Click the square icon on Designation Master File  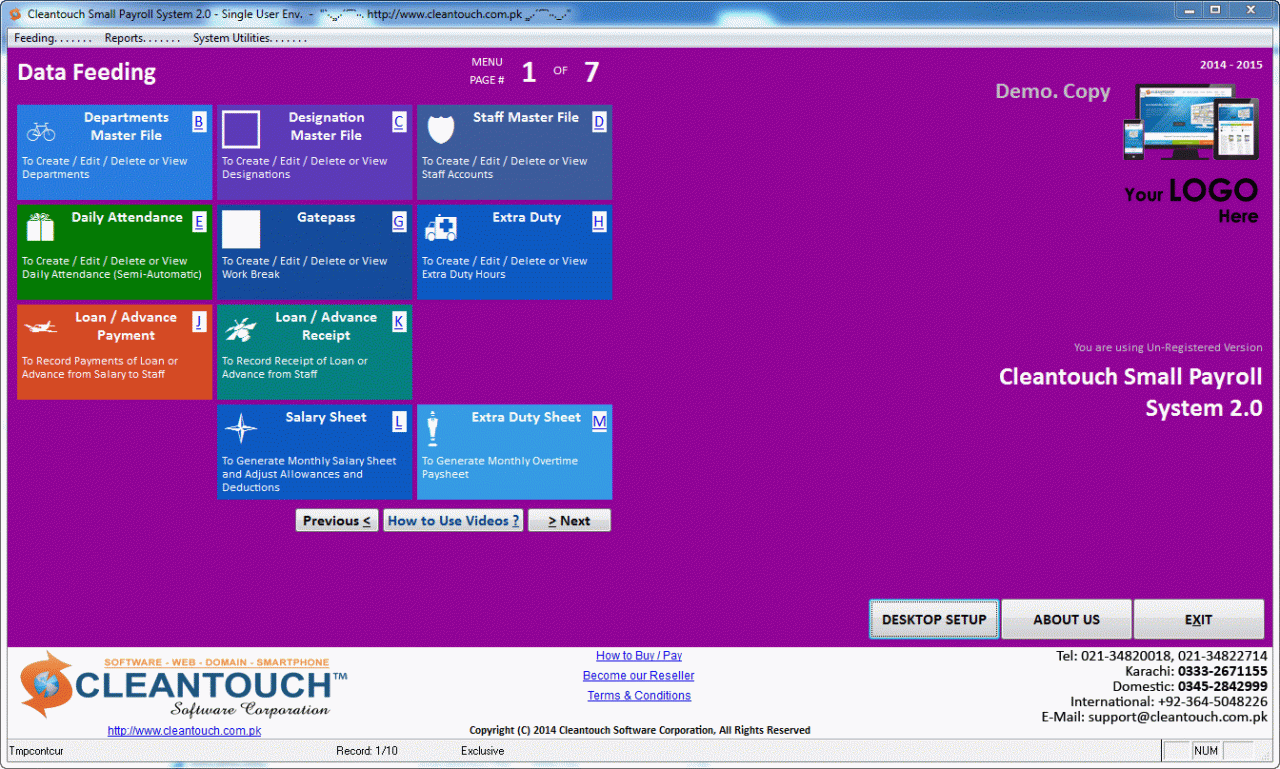[x=241, y=130]
